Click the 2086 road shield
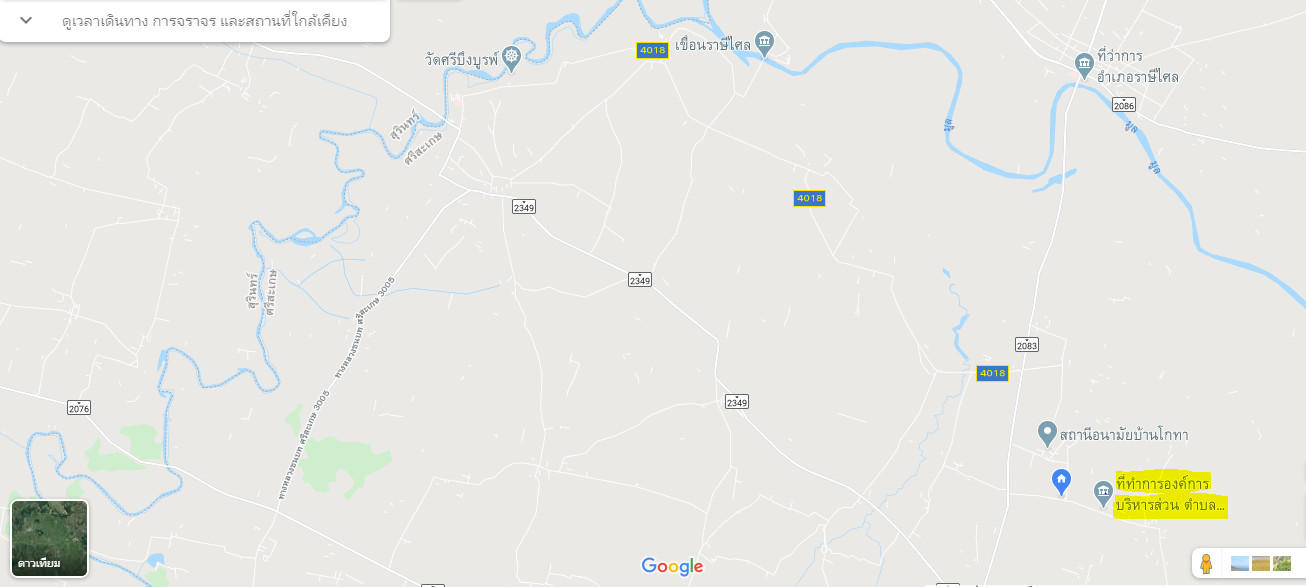 (1124, 104)
